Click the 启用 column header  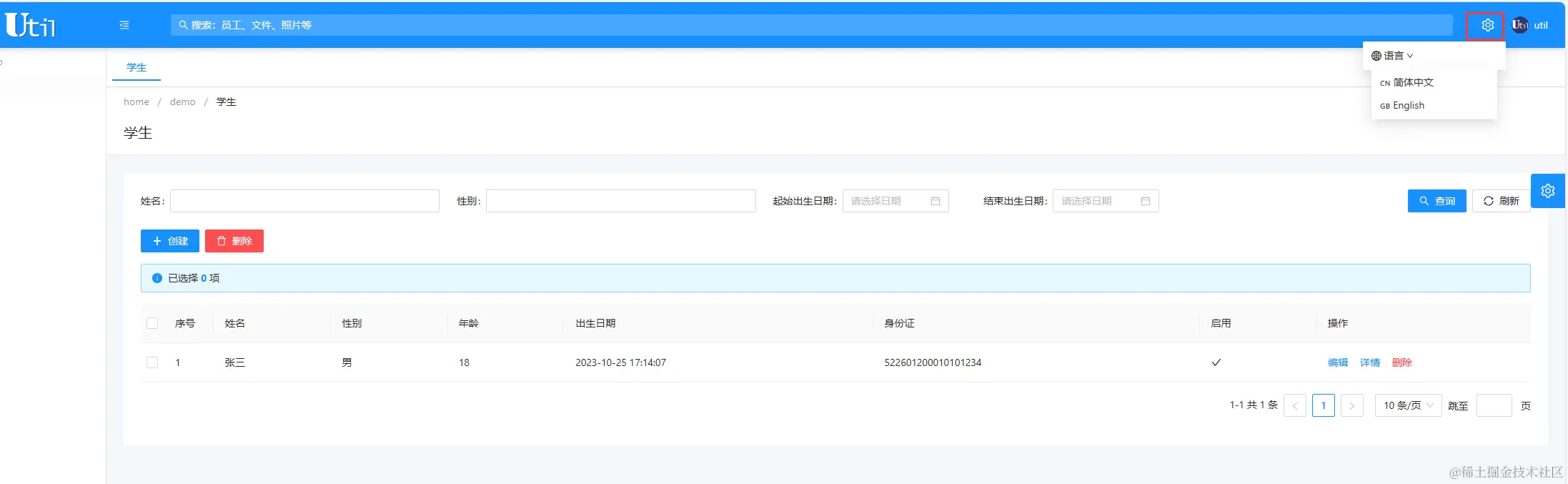[x=1221, y=323]
